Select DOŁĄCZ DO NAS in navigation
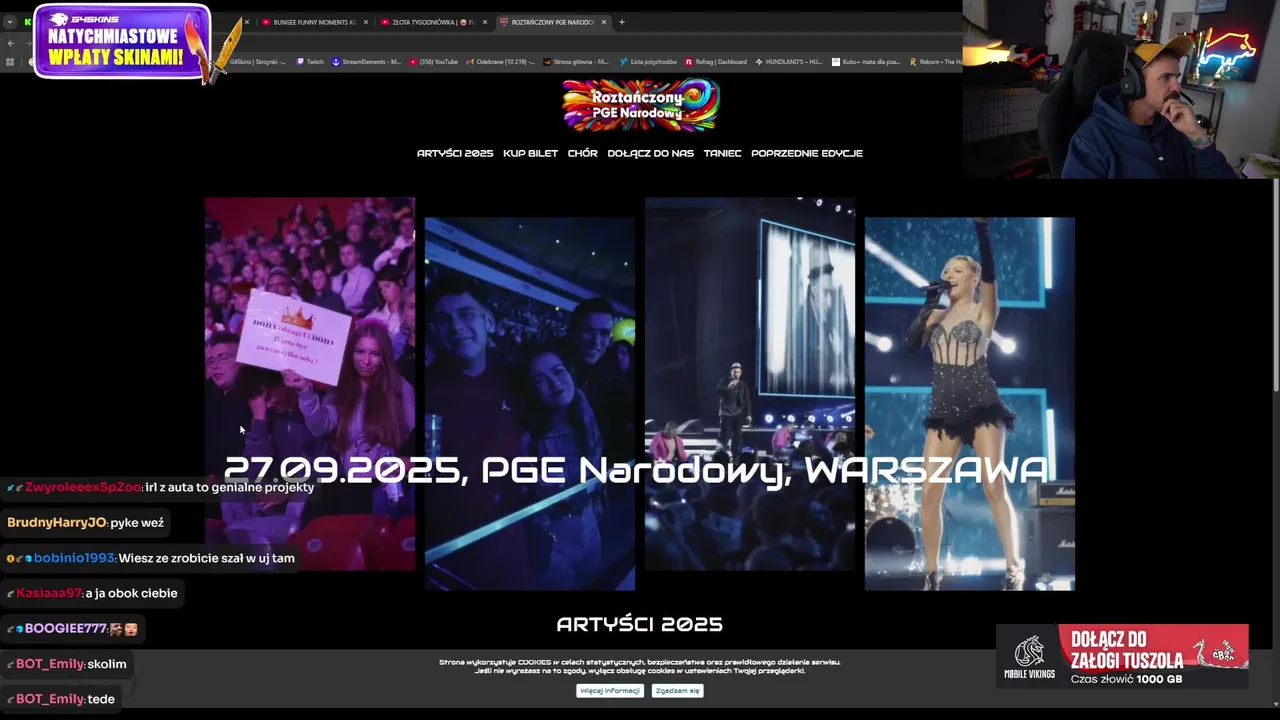 pos(650,153)
